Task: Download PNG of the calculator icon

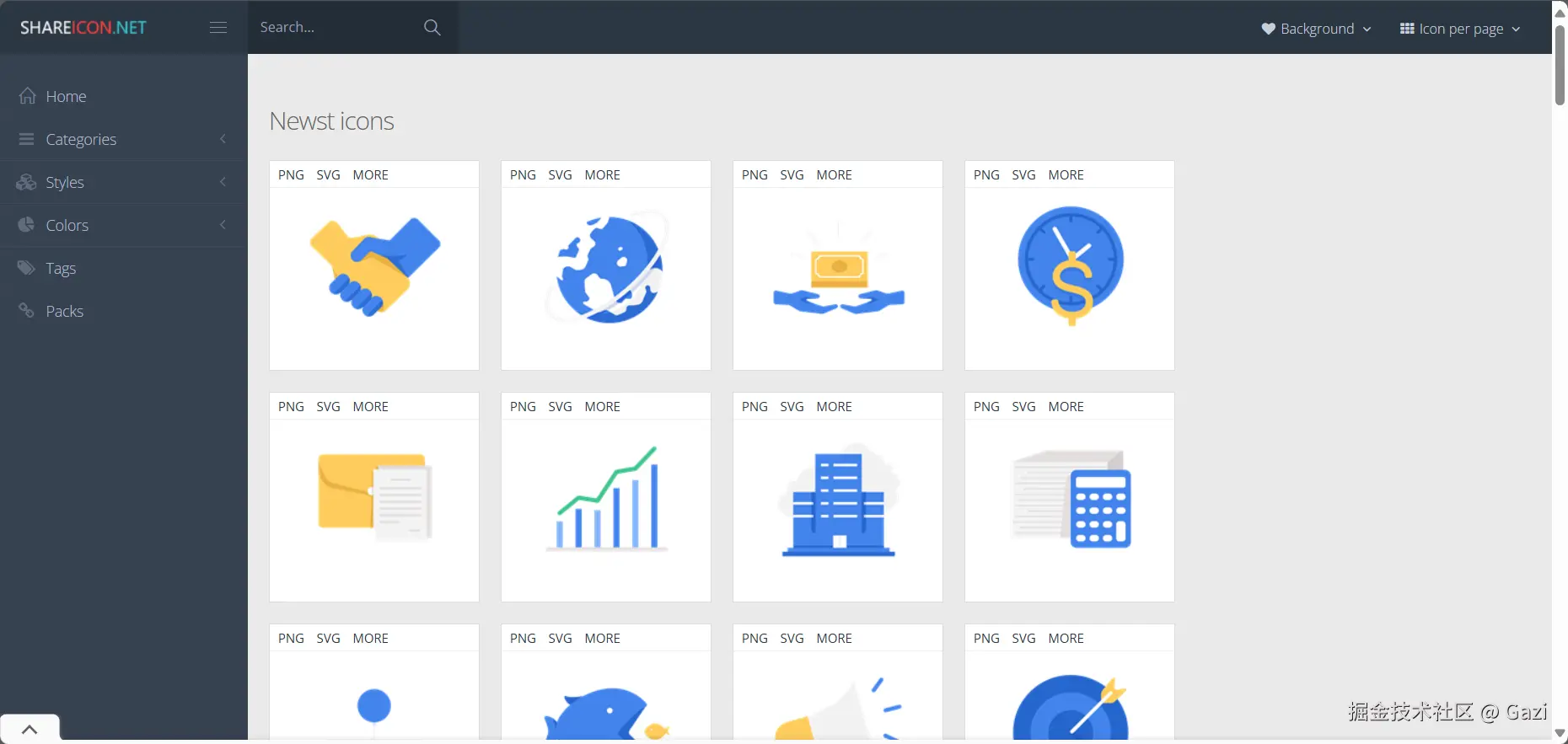Action: pyautogui.click(x=986, y=406)
